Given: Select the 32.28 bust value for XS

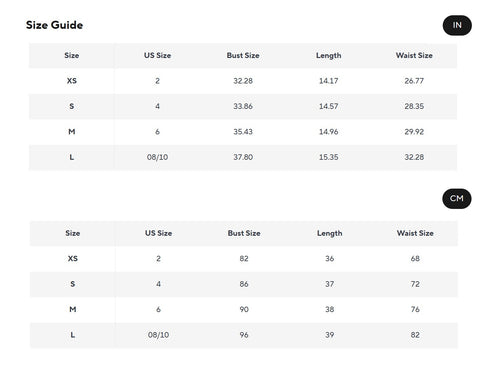Looking at the screenshot, I should point(243,81).
